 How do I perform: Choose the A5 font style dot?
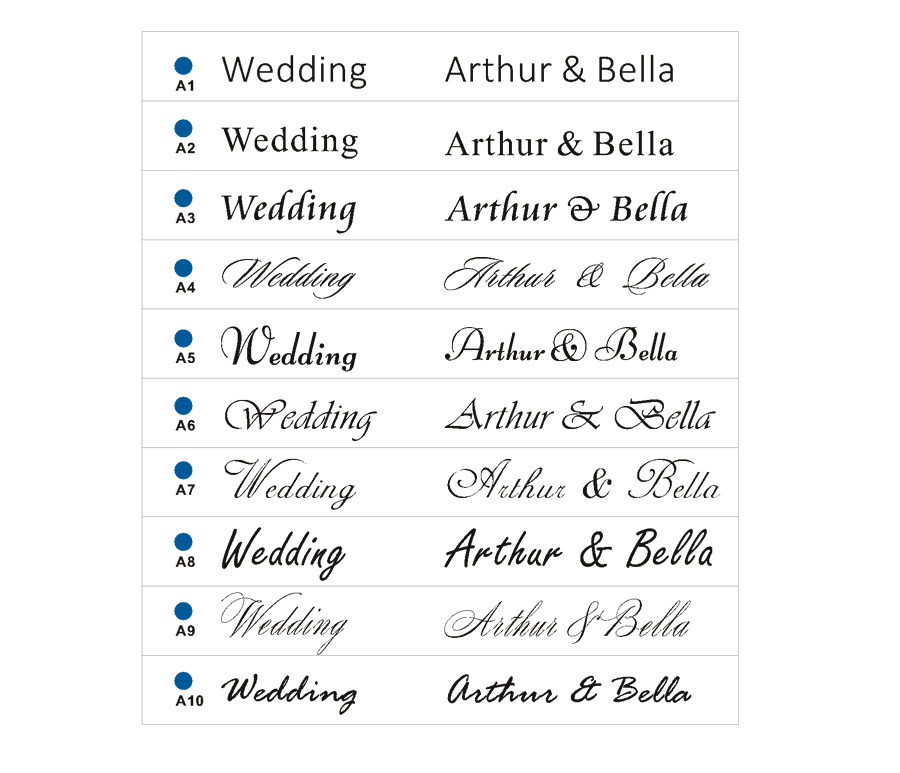(x=183, y=338)
